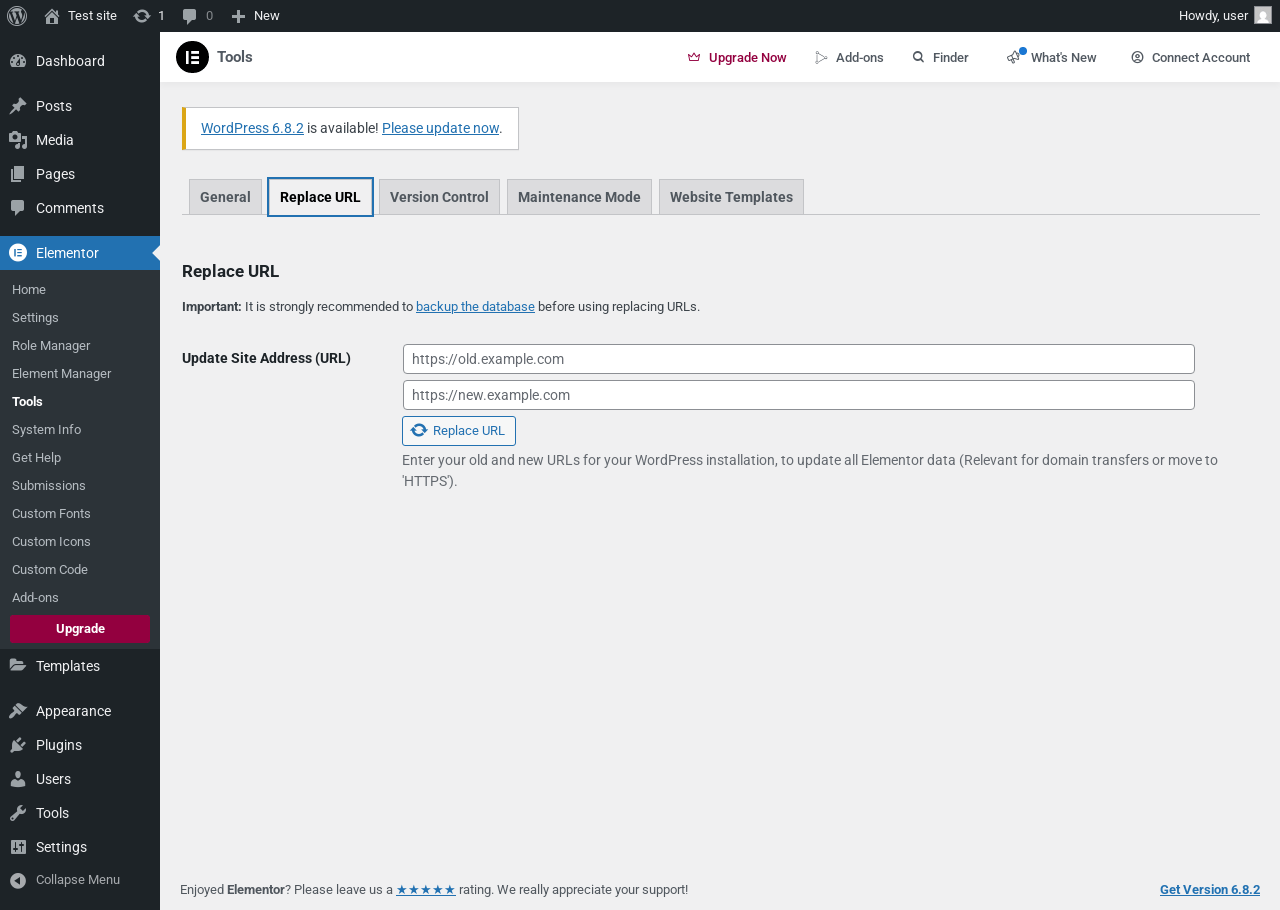Select the Replace URL tab
This screenshot has width=1280, height=910.
point(320,197)
